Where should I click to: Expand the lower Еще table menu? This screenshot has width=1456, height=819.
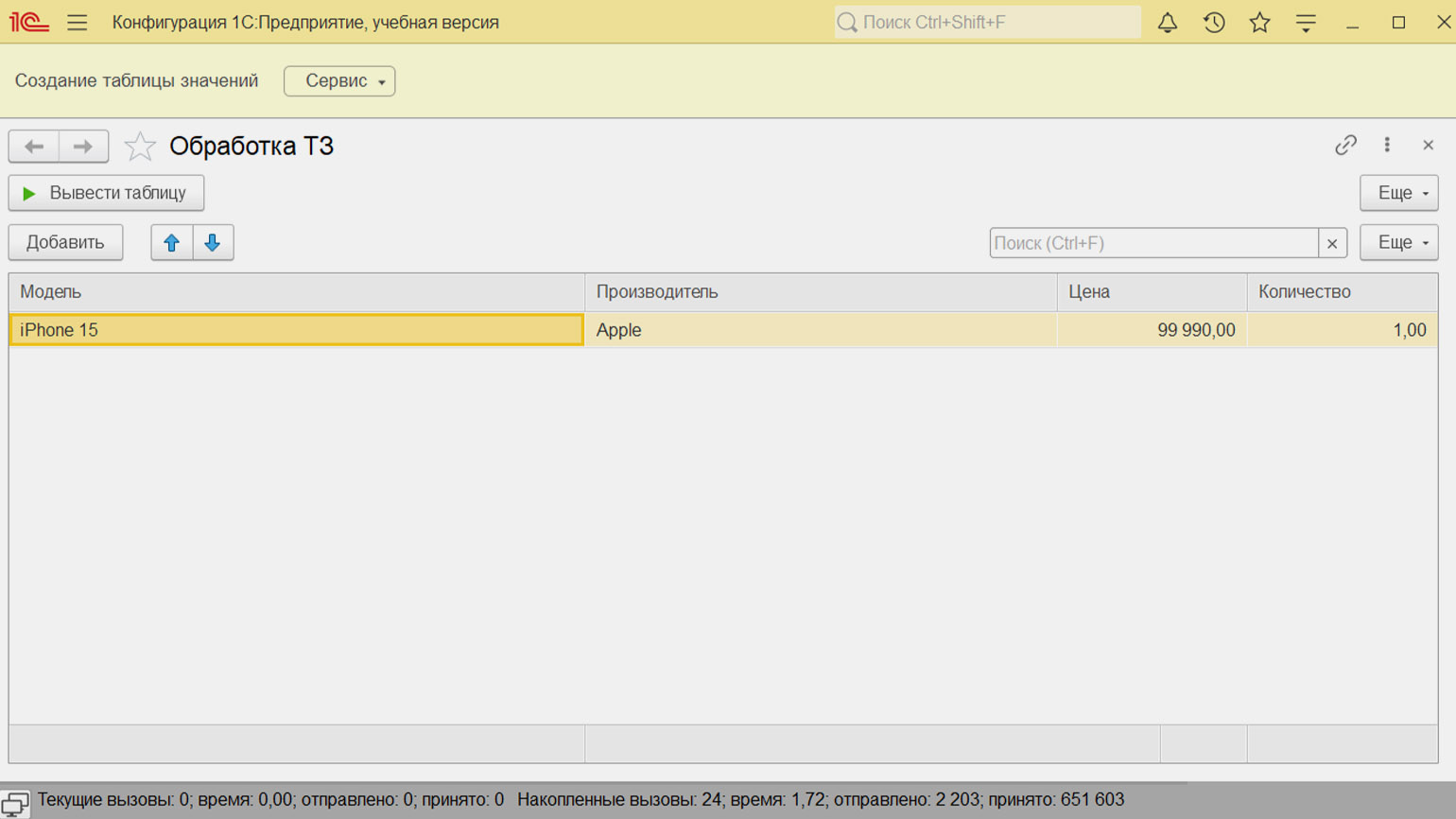pos(1399,242)
